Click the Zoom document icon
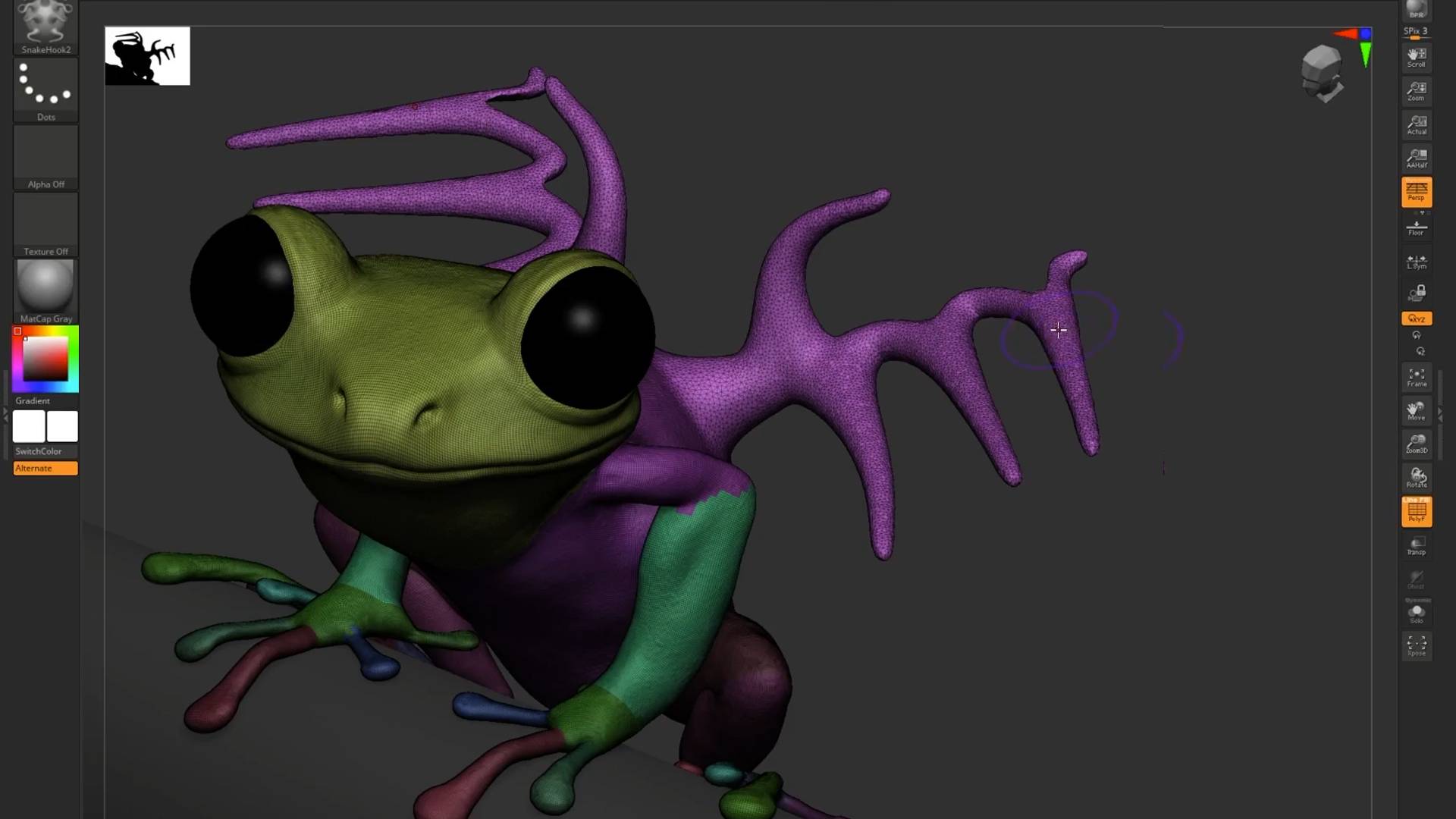Viewport: 1456px width, 819px height. (x=1416, y=91)
